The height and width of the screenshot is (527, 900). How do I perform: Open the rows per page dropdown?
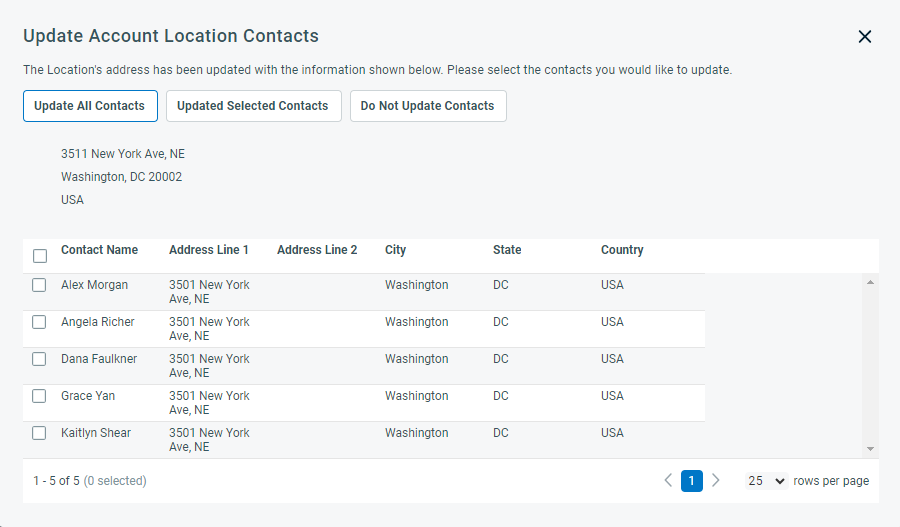click(x=766, y=480)
